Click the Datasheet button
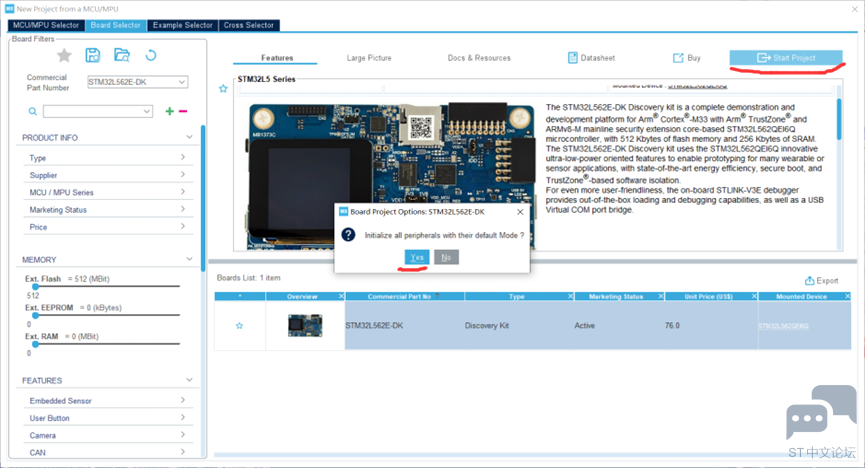865x468 pixels. point(591,58)
